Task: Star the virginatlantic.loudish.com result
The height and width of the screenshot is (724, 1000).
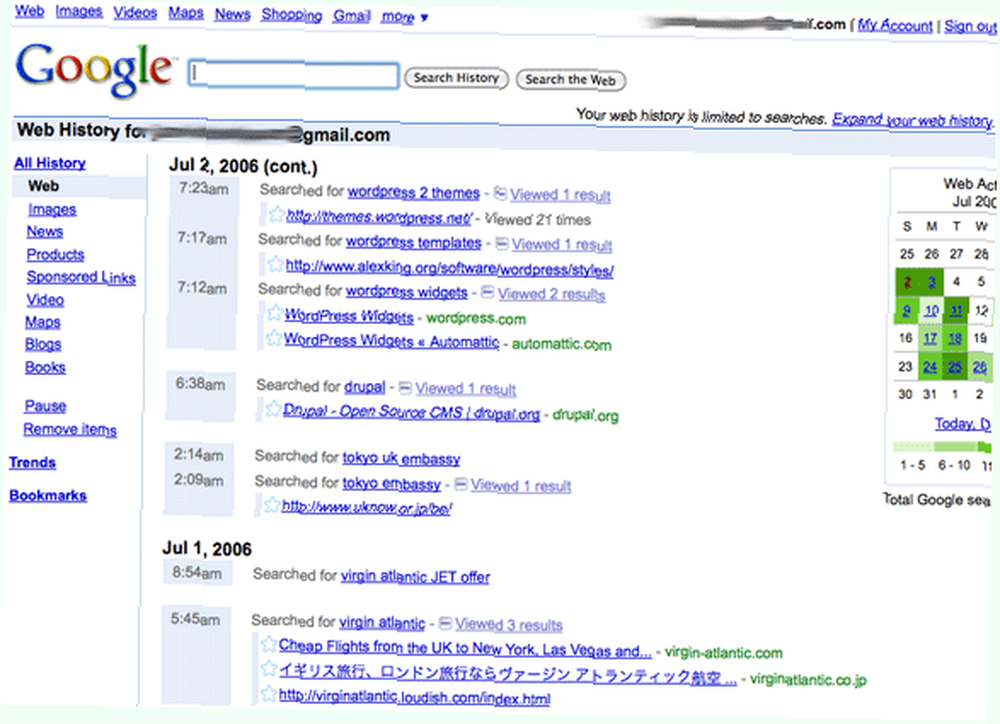Action: (269, 693)
